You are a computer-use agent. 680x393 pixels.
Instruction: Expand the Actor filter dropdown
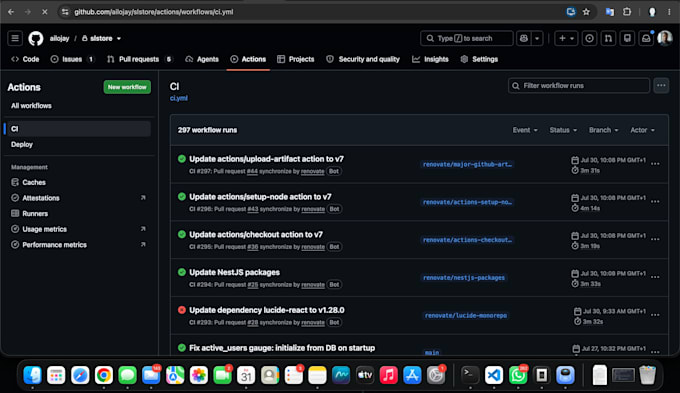(x=642, y=130)
